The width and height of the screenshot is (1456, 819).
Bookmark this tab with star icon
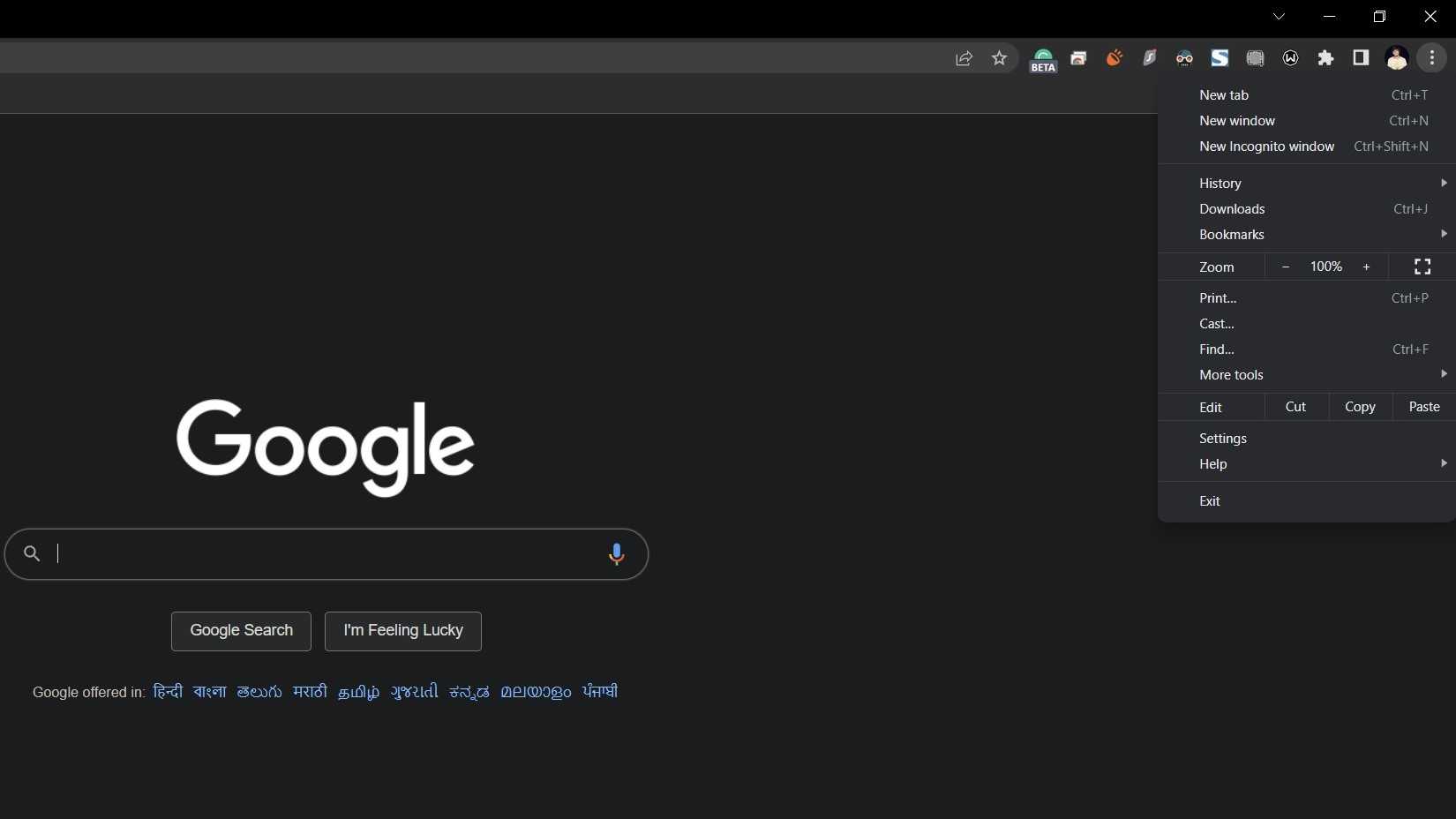click(999, 58)
